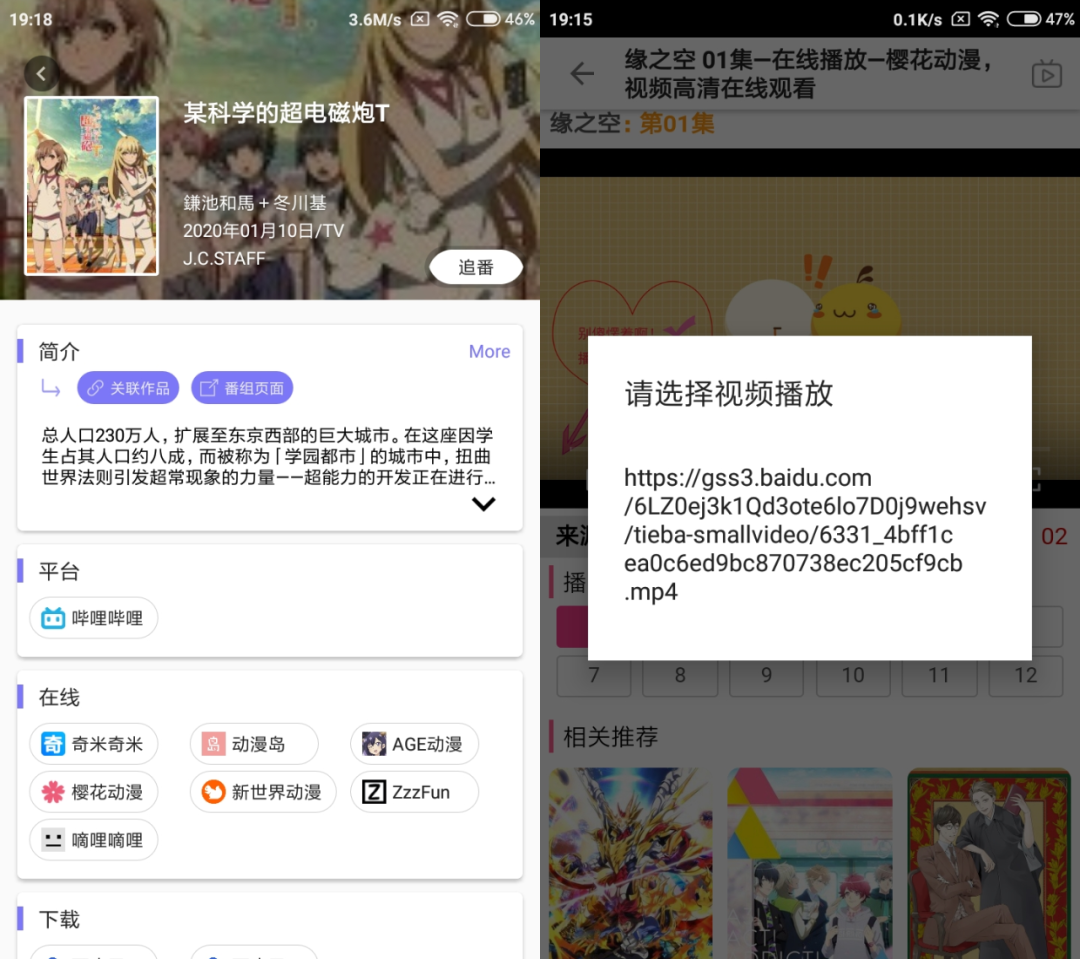Open the More link in 简介 section
The image size is (1080, 959).
click(489, 351)
